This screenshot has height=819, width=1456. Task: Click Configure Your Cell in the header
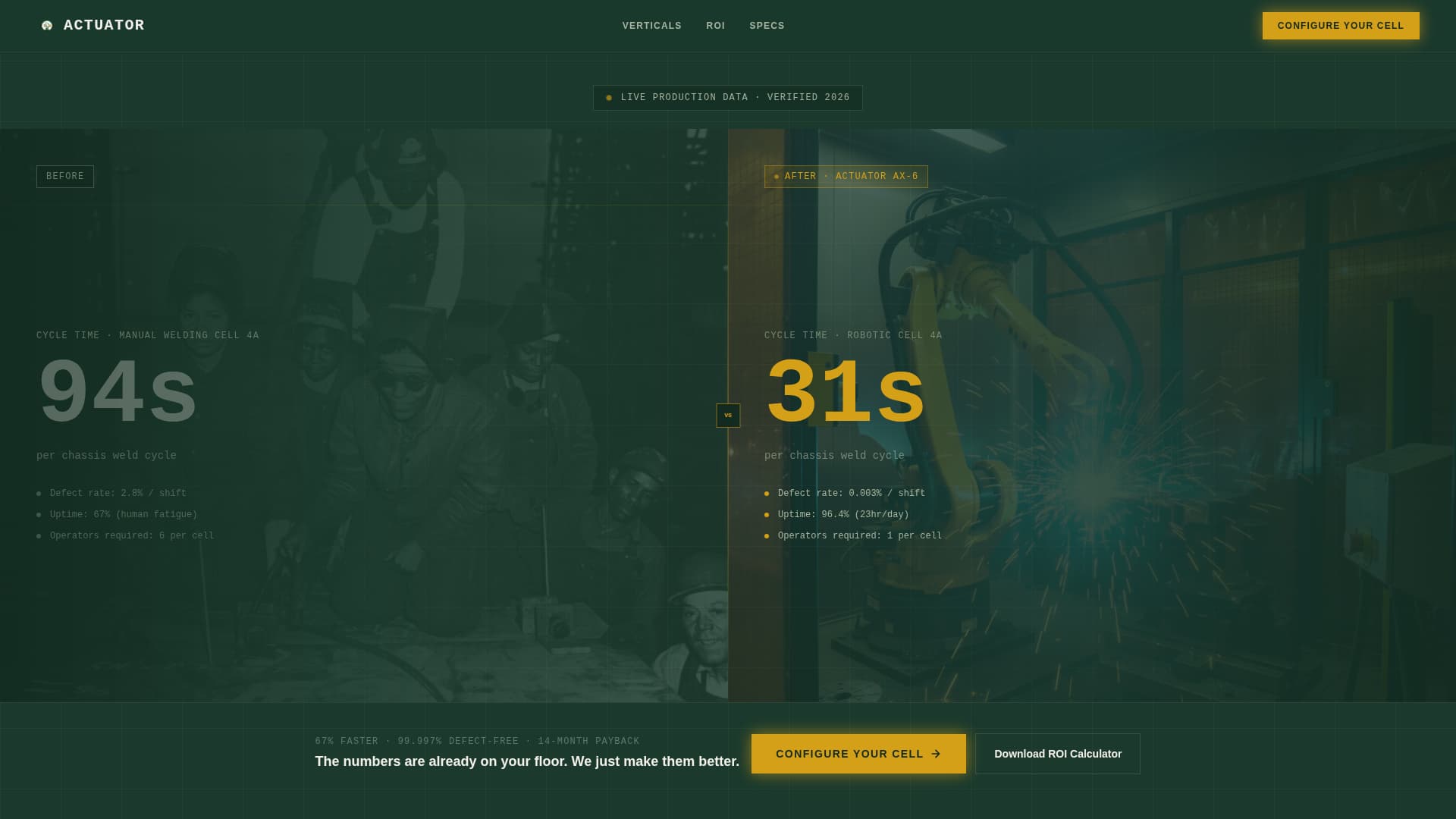(1340, 25)
